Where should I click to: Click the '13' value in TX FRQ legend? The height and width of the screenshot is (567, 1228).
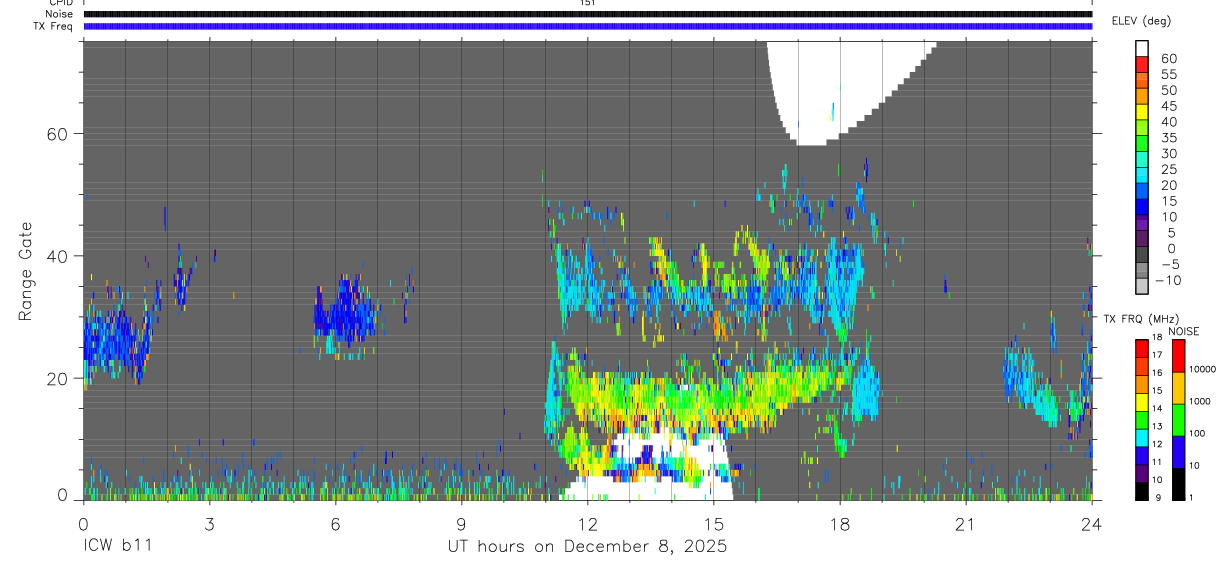pyautogui.click(x=1156, y=426)
